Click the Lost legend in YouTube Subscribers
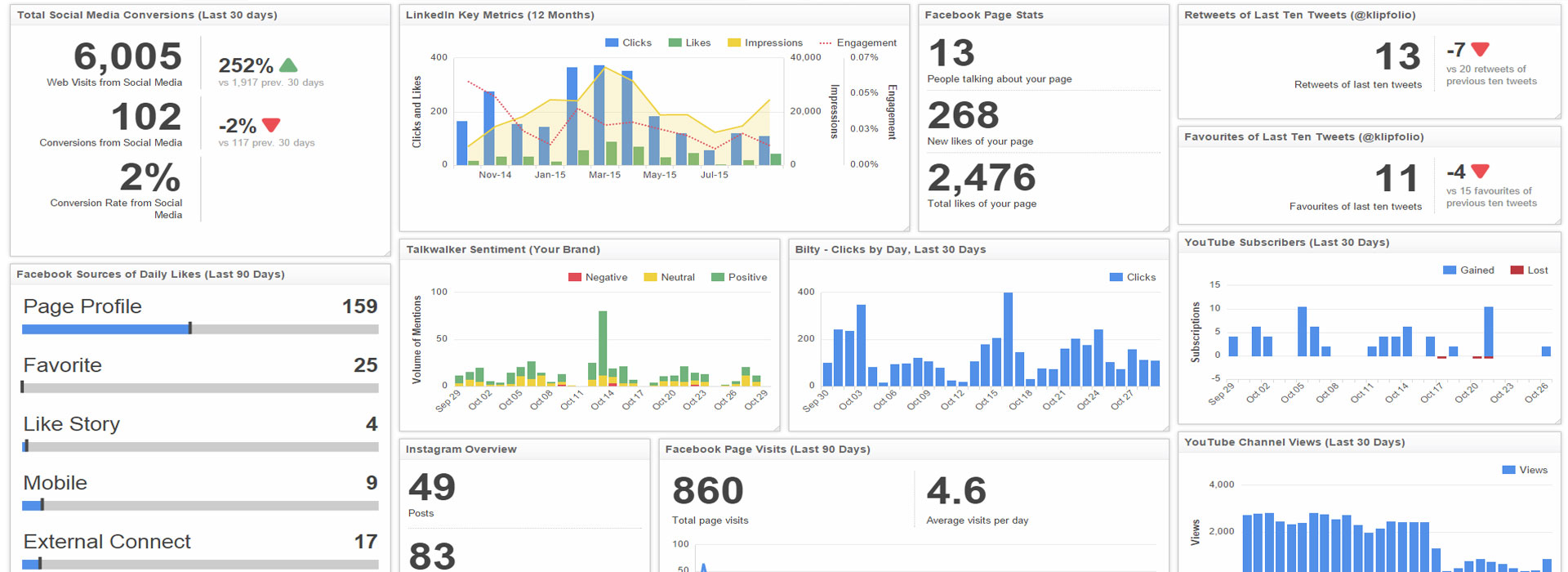This screenshot has height=572, width=1568. pos(1529,270)
